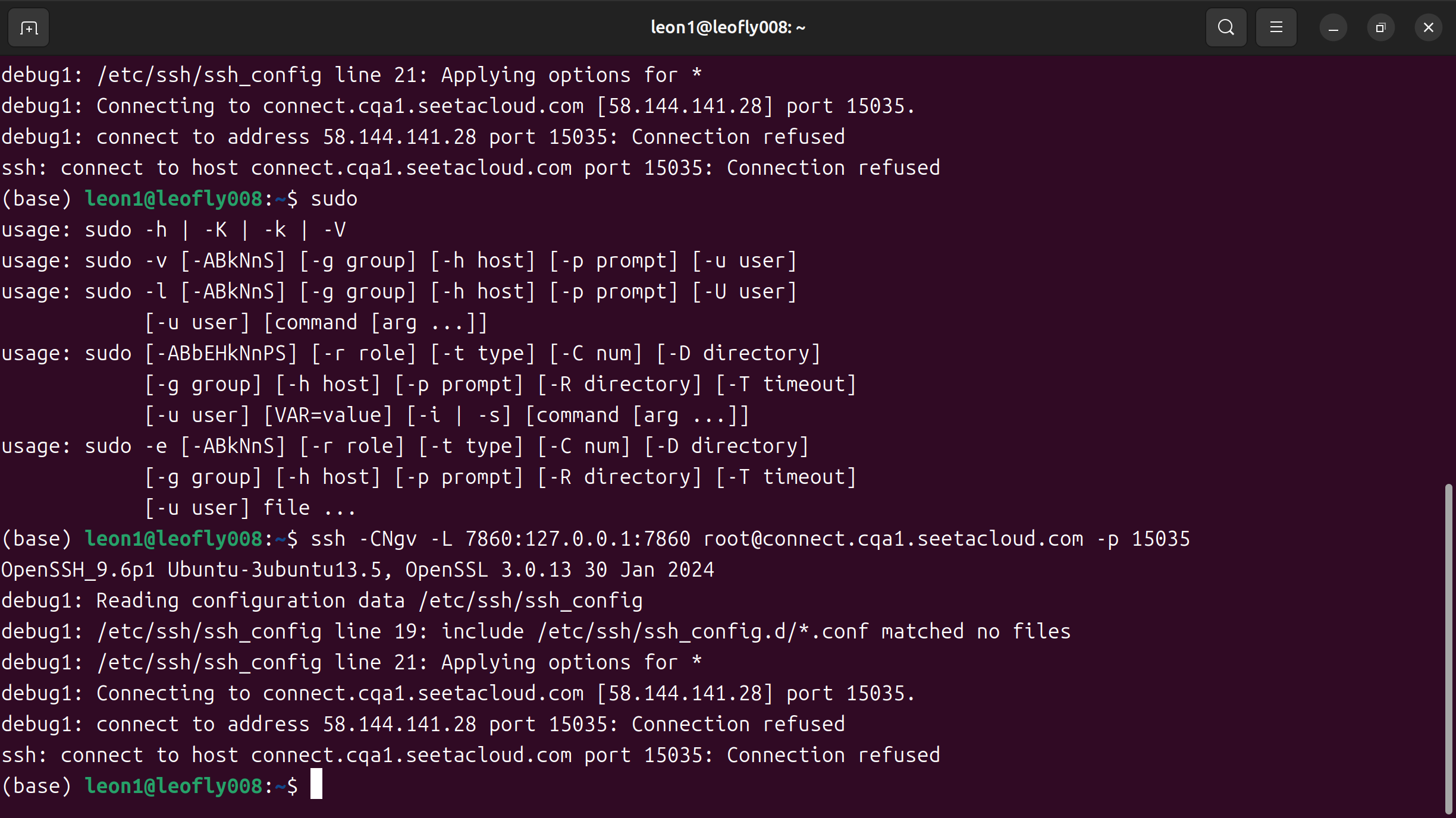Click the green prompt username before "sudo"
Viewport: 1456px width, 818px height.
click(174, 199)
